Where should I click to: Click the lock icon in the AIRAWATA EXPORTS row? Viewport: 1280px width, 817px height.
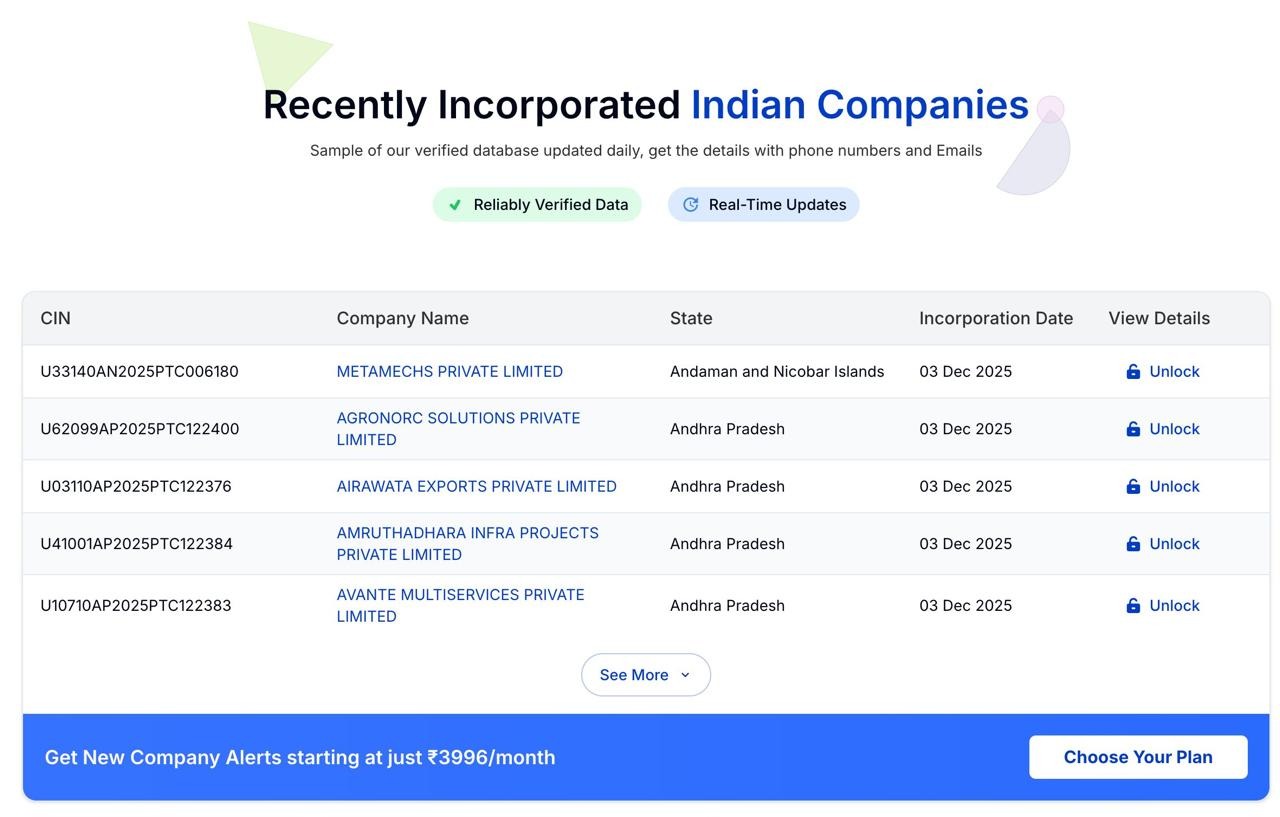(x=1133, y=487)
